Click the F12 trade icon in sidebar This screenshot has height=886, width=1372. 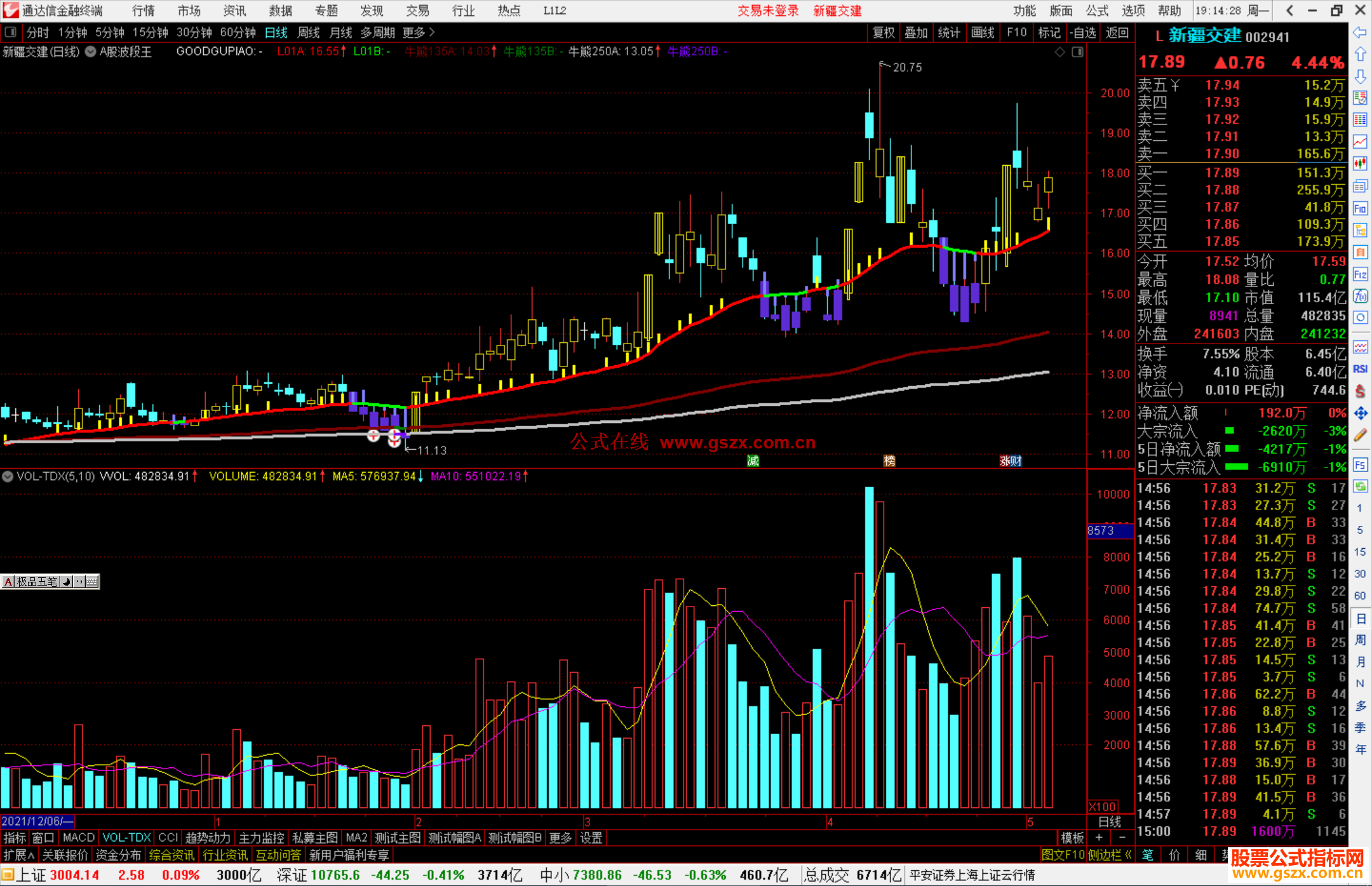1360,274
